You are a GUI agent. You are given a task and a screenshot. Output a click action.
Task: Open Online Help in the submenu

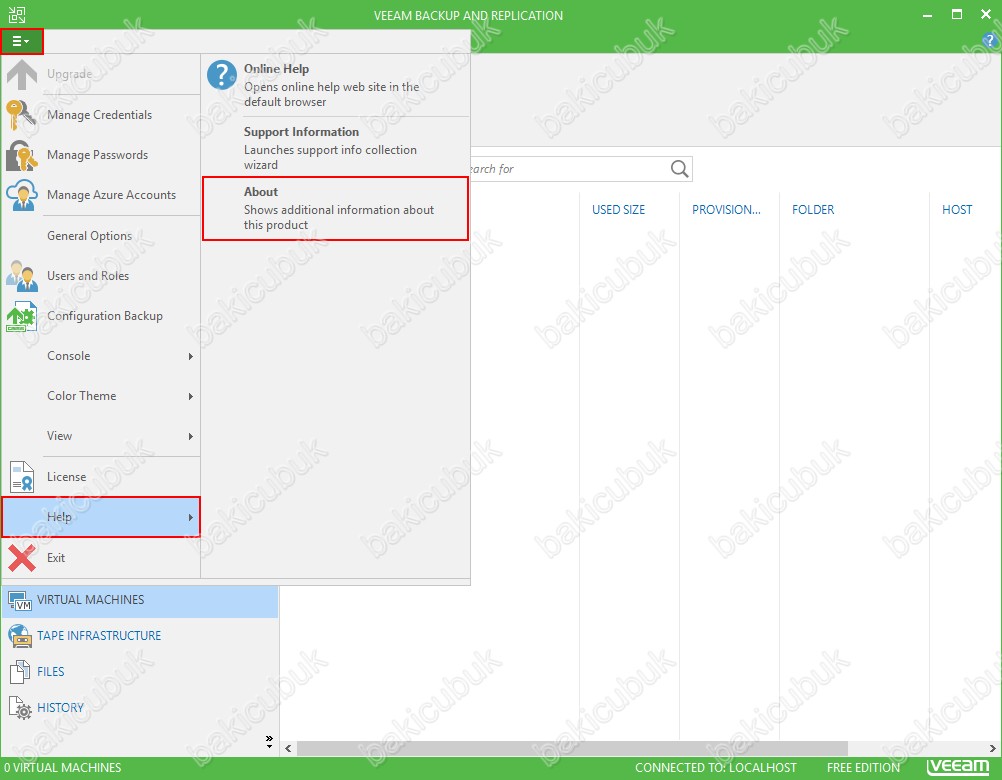[336, 85]
